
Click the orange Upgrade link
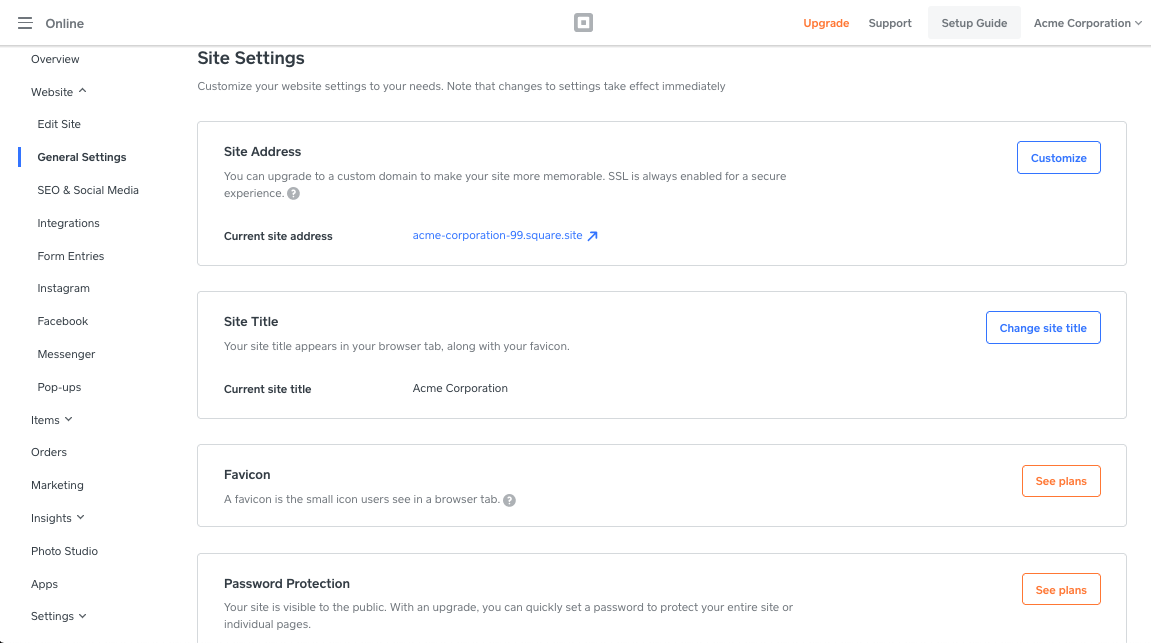click(x=826, y=23)
